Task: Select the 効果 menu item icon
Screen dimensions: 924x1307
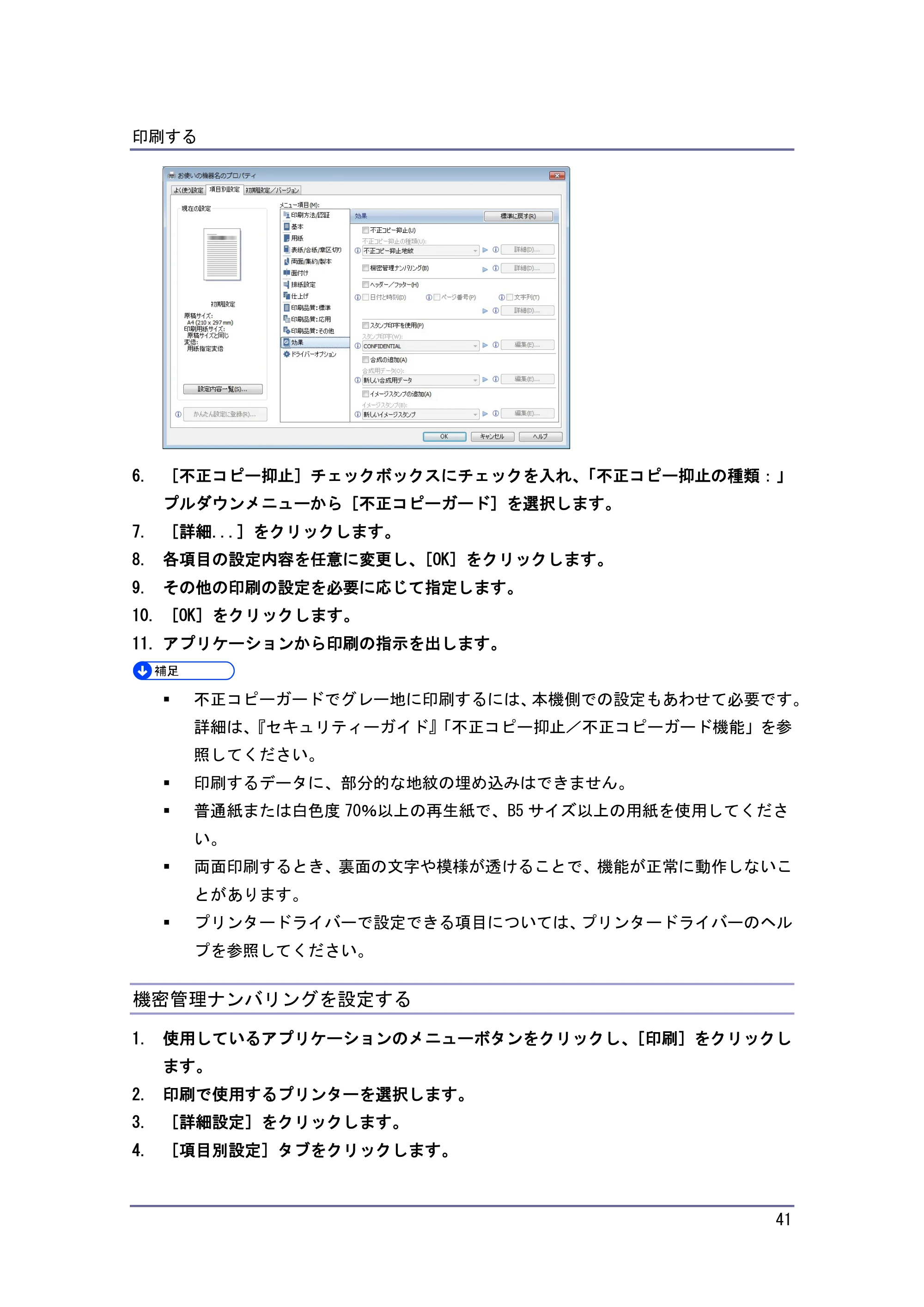Action: (286, 342)
